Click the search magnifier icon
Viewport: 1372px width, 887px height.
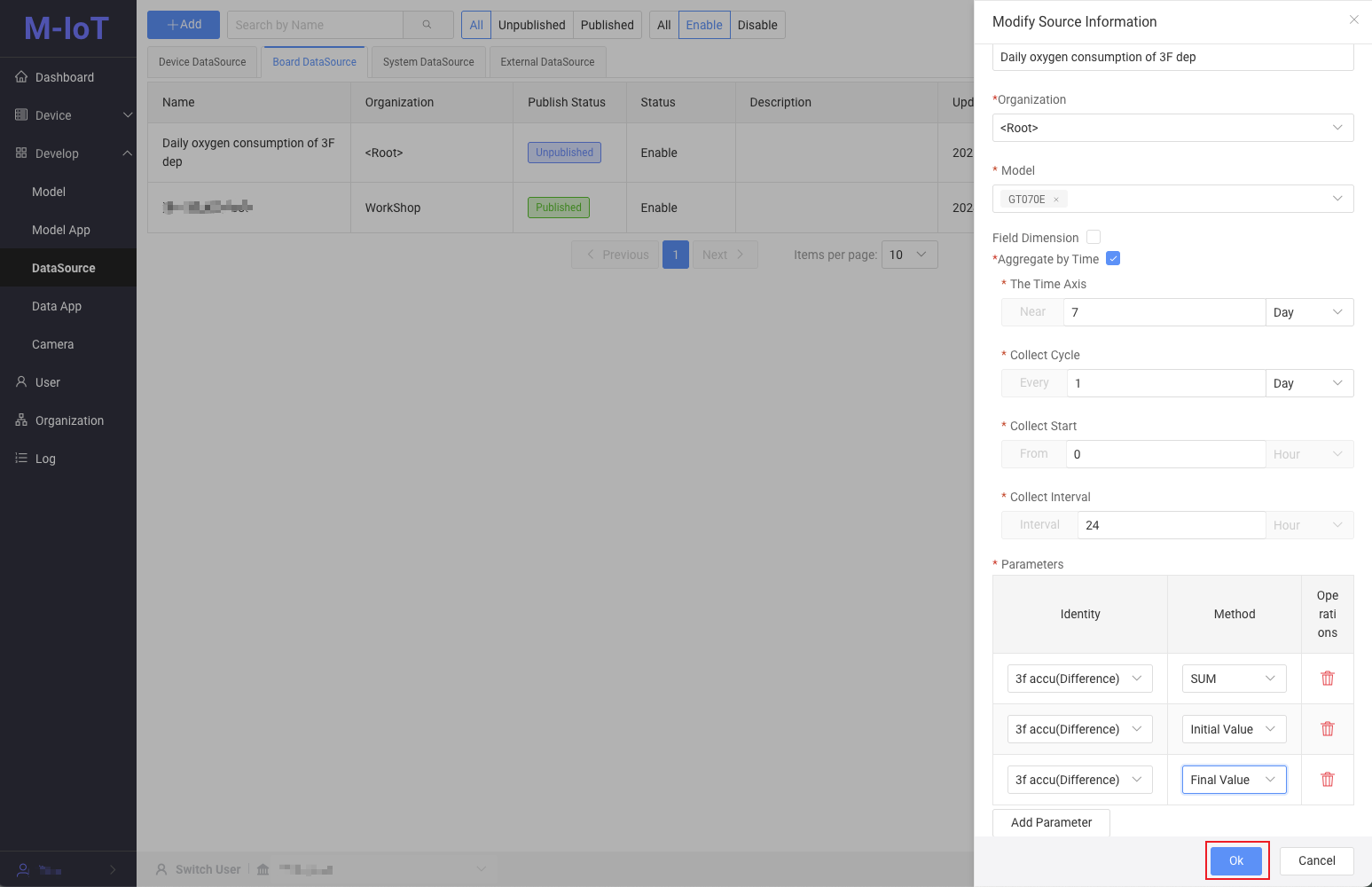427,25
